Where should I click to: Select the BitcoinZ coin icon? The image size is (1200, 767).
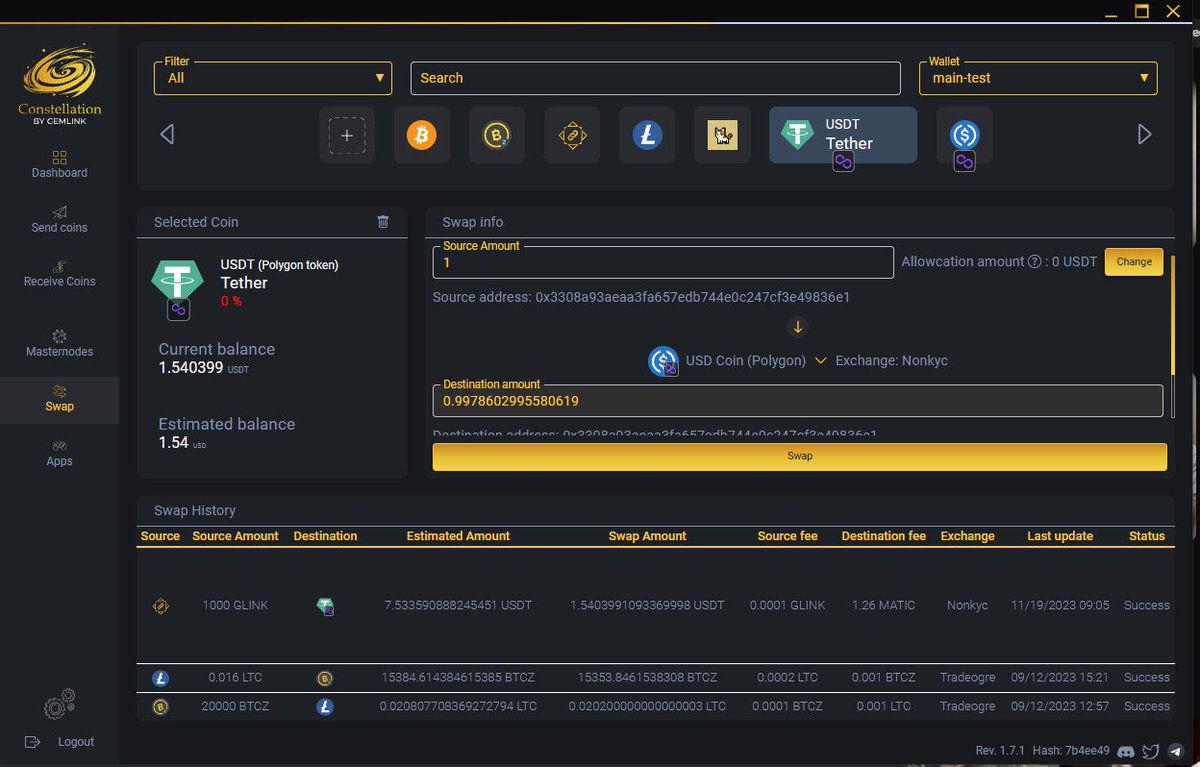coord(497,135)
